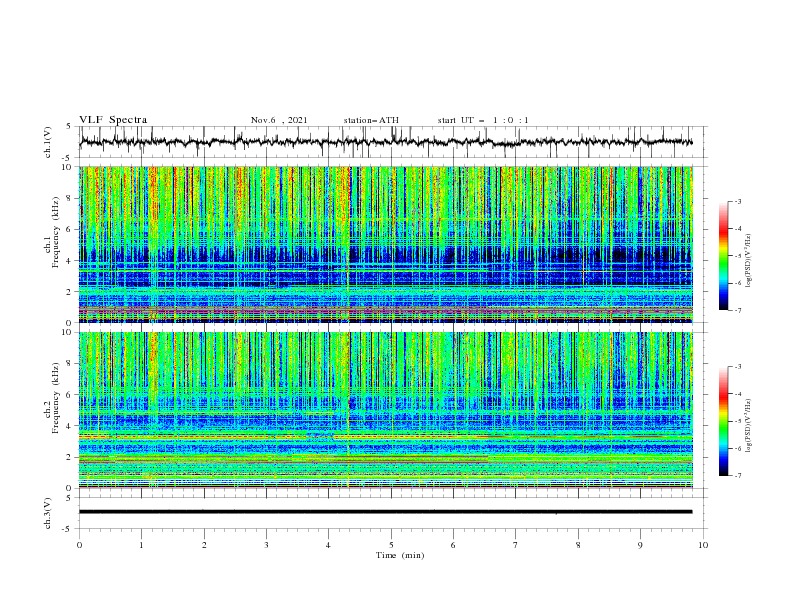Click the "-5" tick on lower color bar
The width and height of the screenshot is (792, 612).
click(737, 421)
